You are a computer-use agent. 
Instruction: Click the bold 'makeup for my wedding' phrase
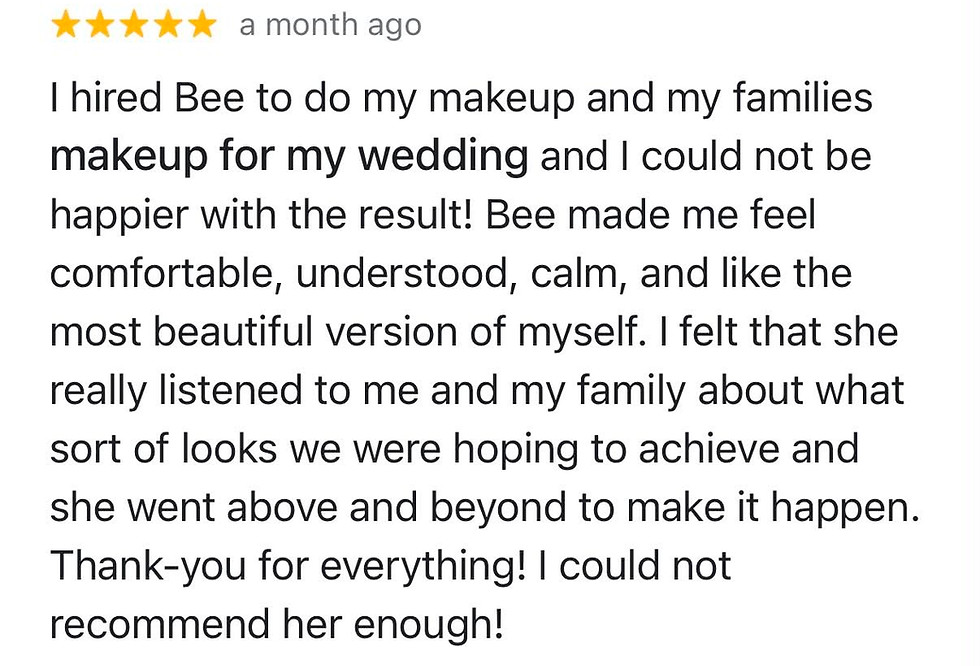pos(289,156)
